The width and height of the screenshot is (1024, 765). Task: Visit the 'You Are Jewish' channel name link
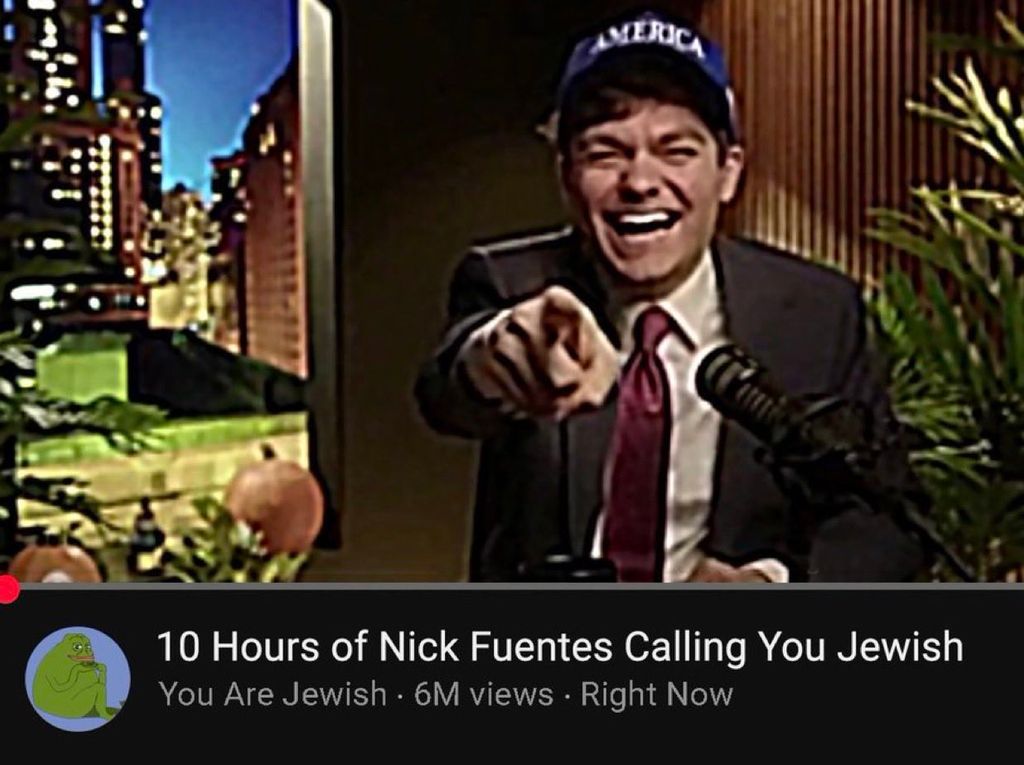272,693
